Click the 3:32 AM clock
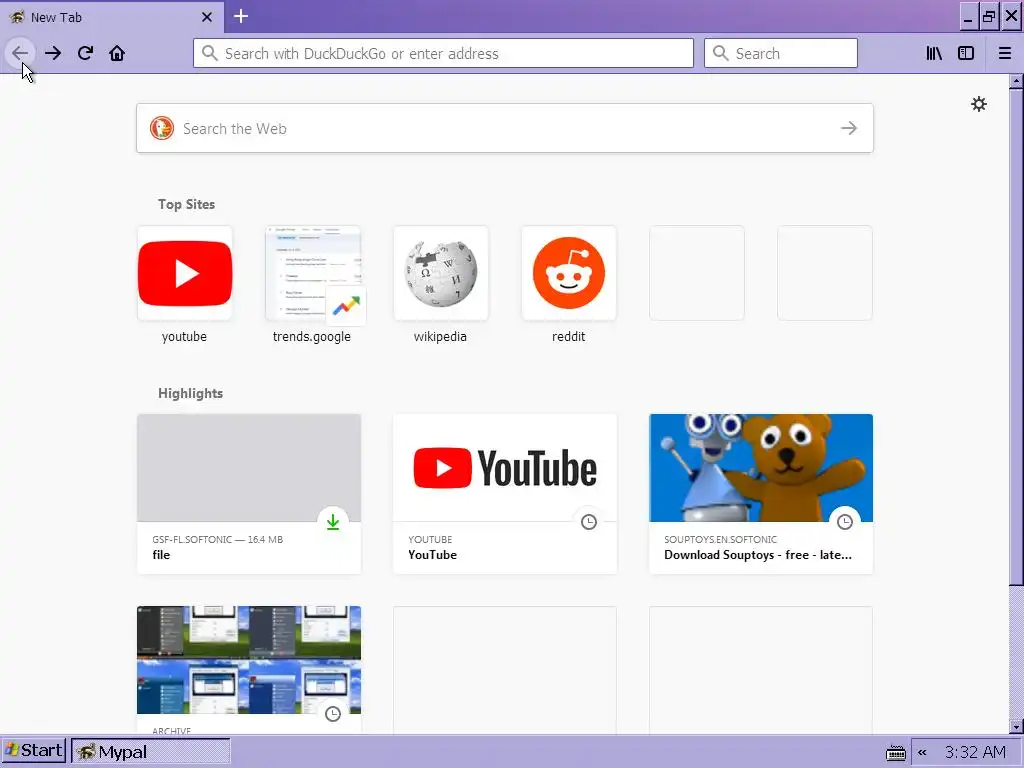This screenshot has height=768, width=1024. tap(975, 752)
